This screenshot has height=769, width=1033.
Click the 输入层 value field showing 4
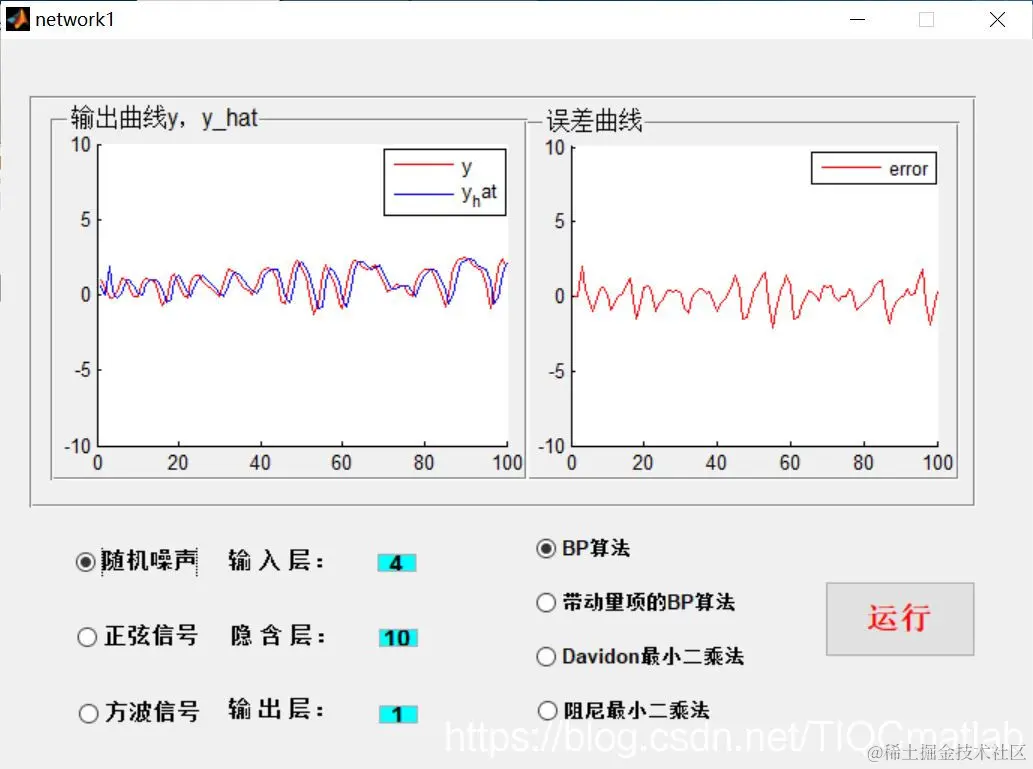pos(397,563)
